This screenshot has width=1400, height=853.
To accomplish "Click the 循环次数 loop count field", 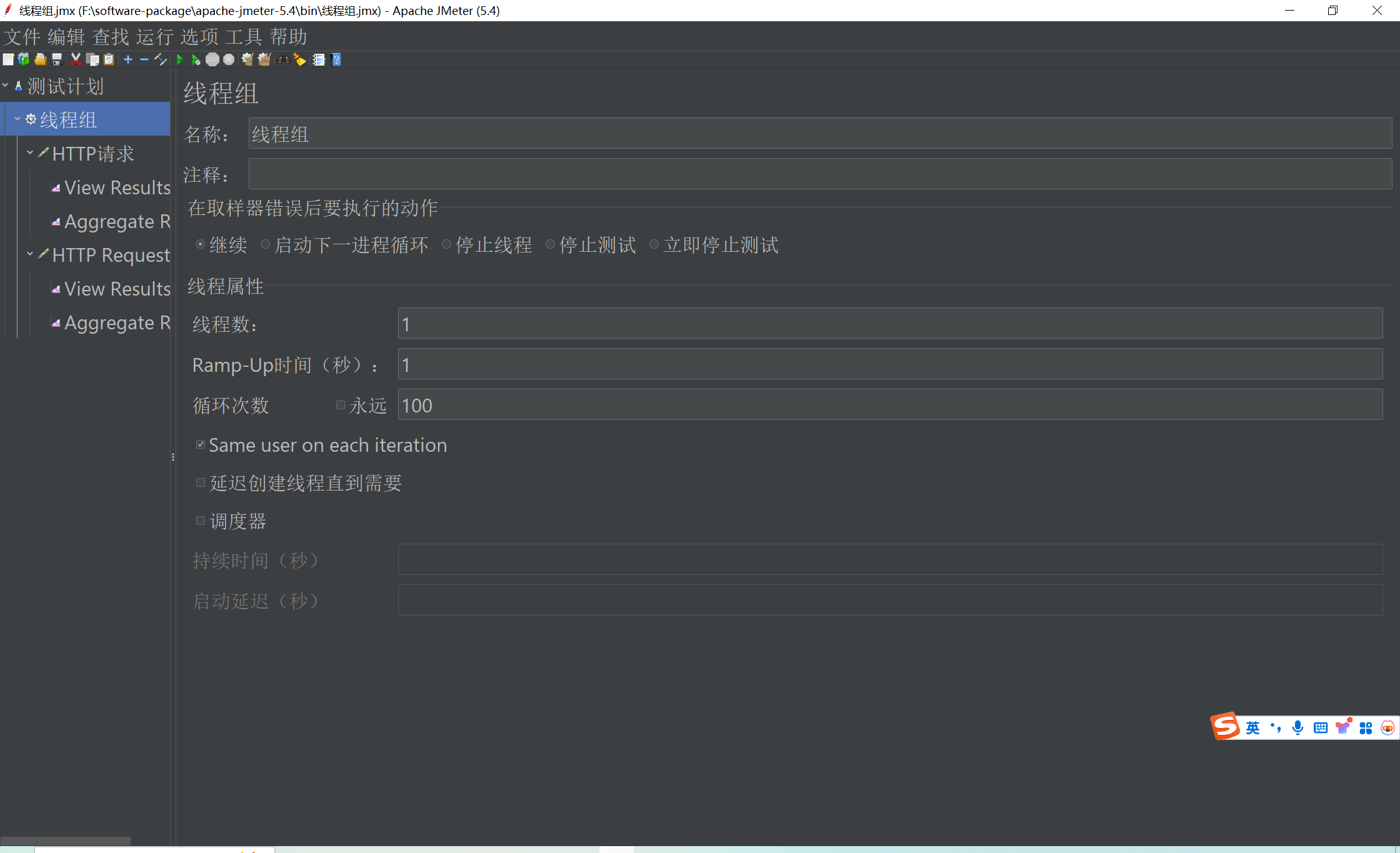I will pos(890,405).
